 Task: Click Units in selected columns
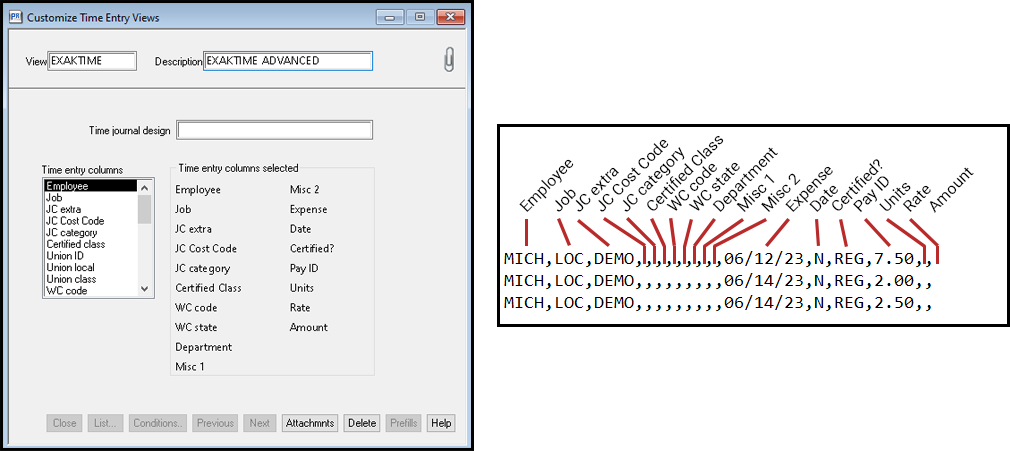click(x=300, y=288)
